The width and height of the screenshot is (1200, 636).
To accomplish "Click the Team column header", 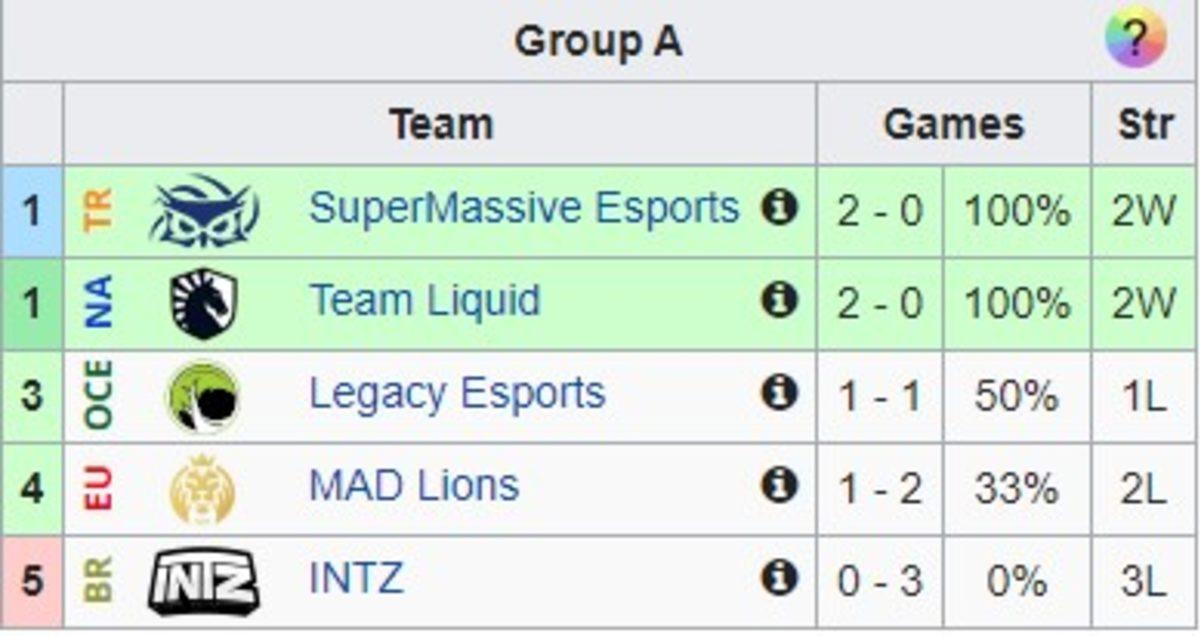I will point(440,125).
